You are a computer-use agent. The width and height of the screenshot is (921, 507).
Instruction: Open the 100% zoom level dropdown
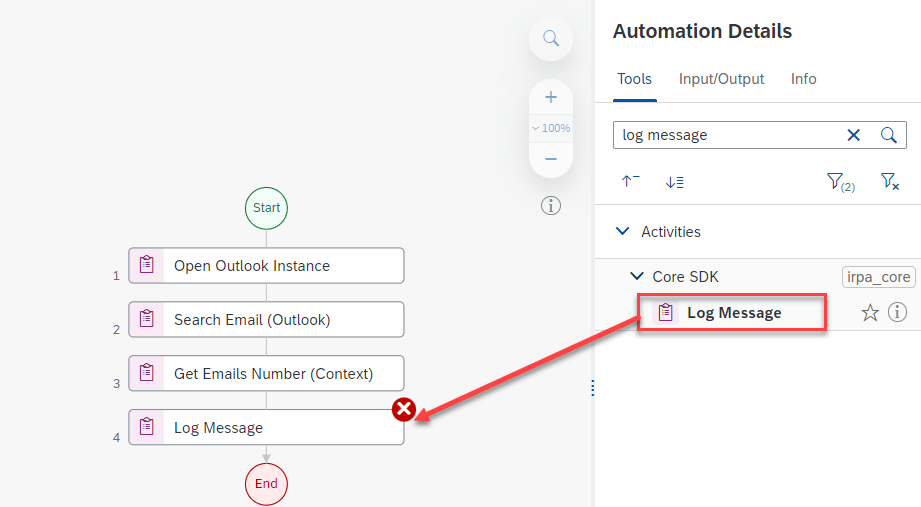point(550,128)
